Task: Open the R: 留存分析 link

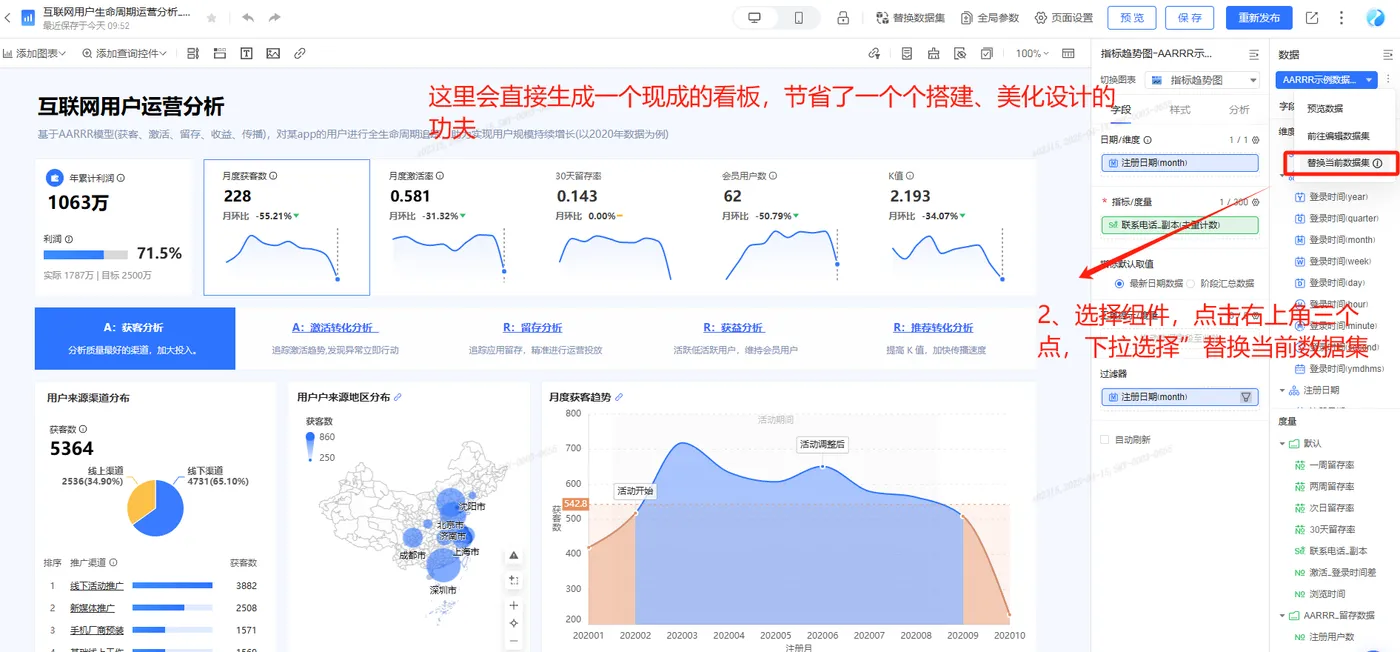Action: point(532,328)
